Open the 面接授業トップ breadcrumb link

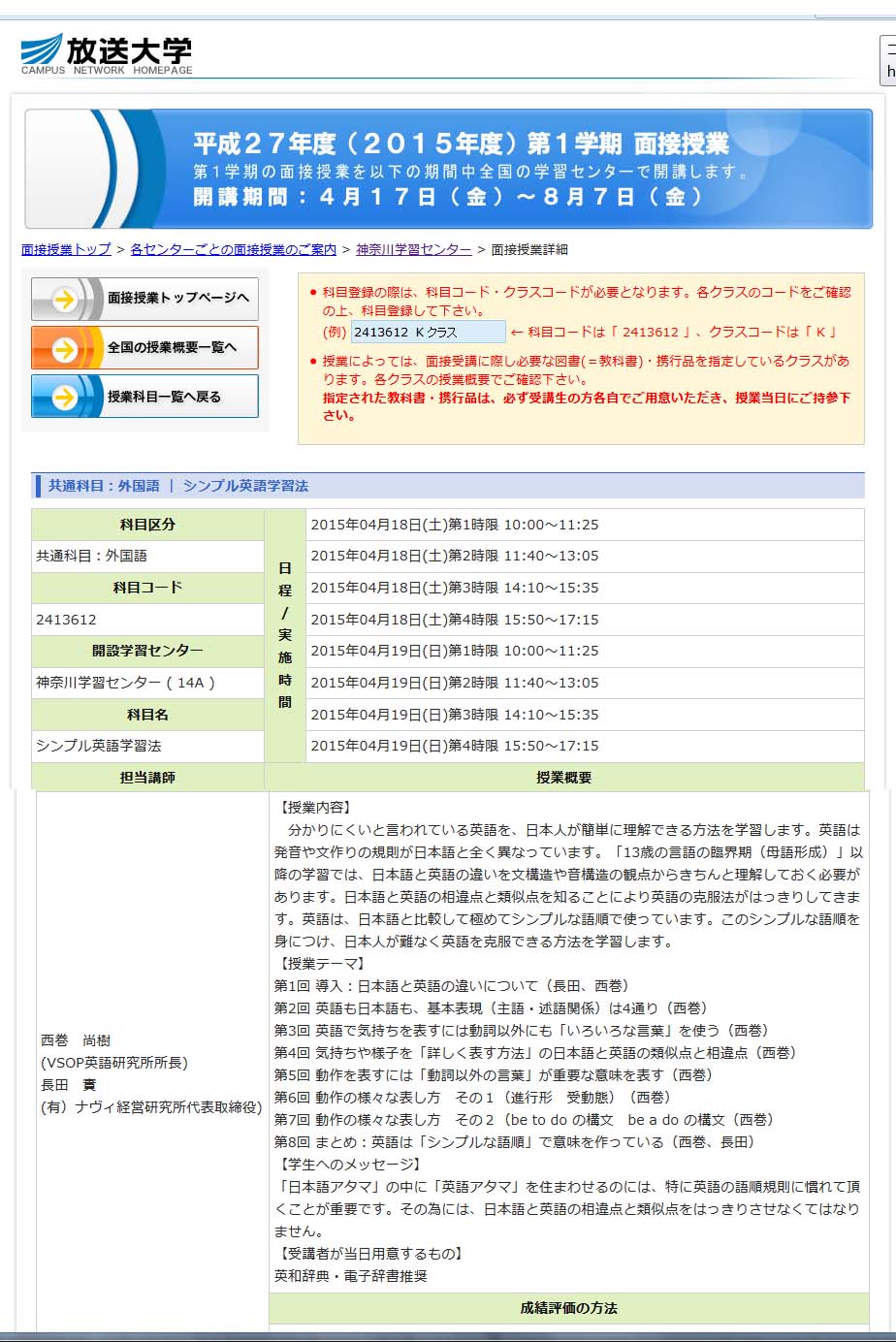66,249
